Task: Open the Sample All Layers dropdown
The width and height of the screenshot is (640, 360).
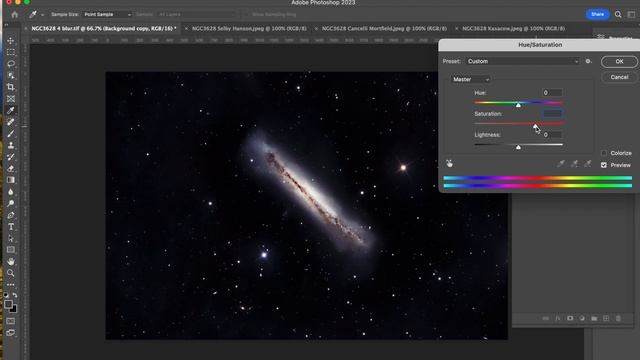Action: (197, 15)
